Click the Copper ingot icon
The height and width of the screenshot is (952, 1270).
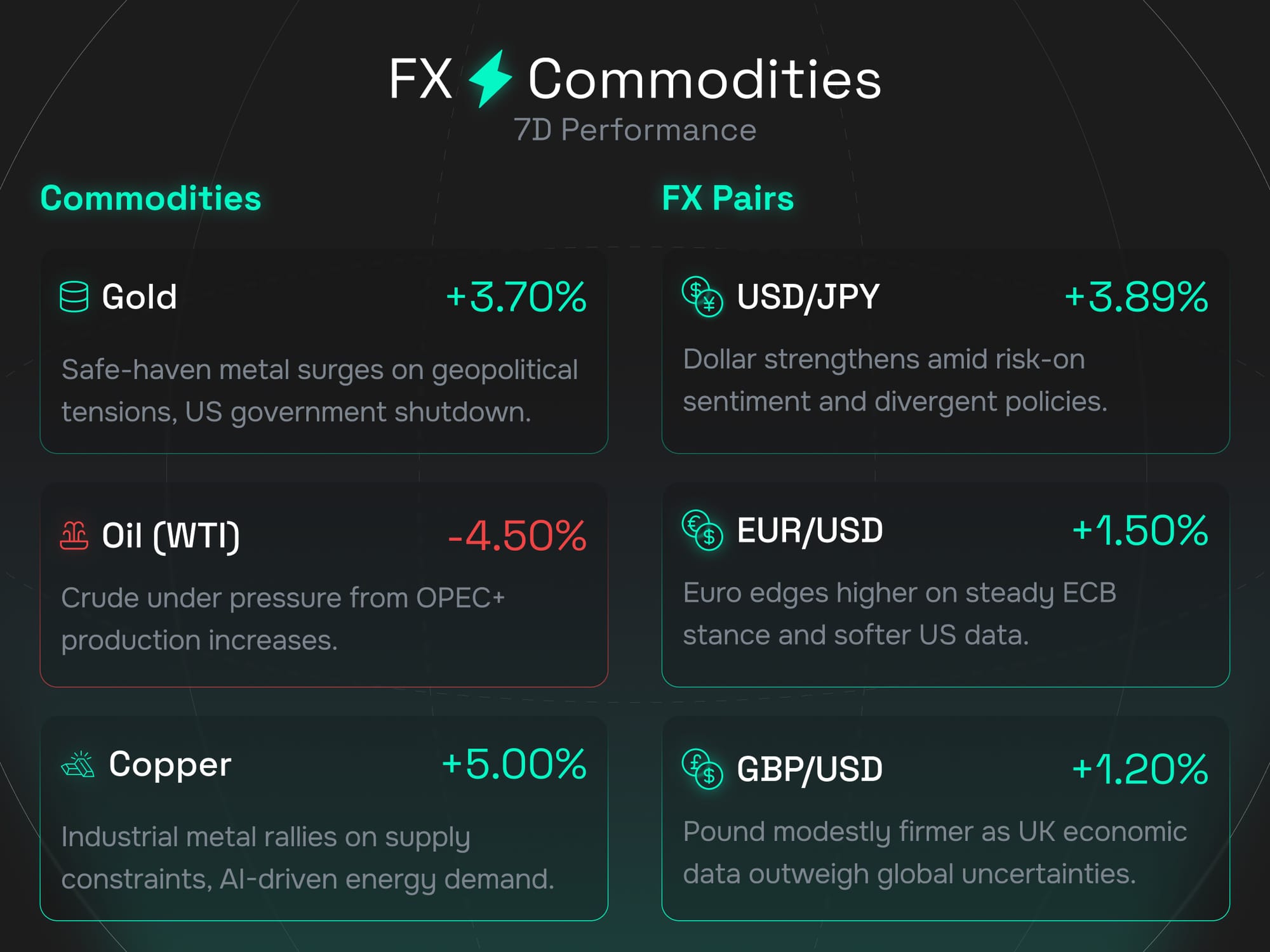[x=78, y=764]
